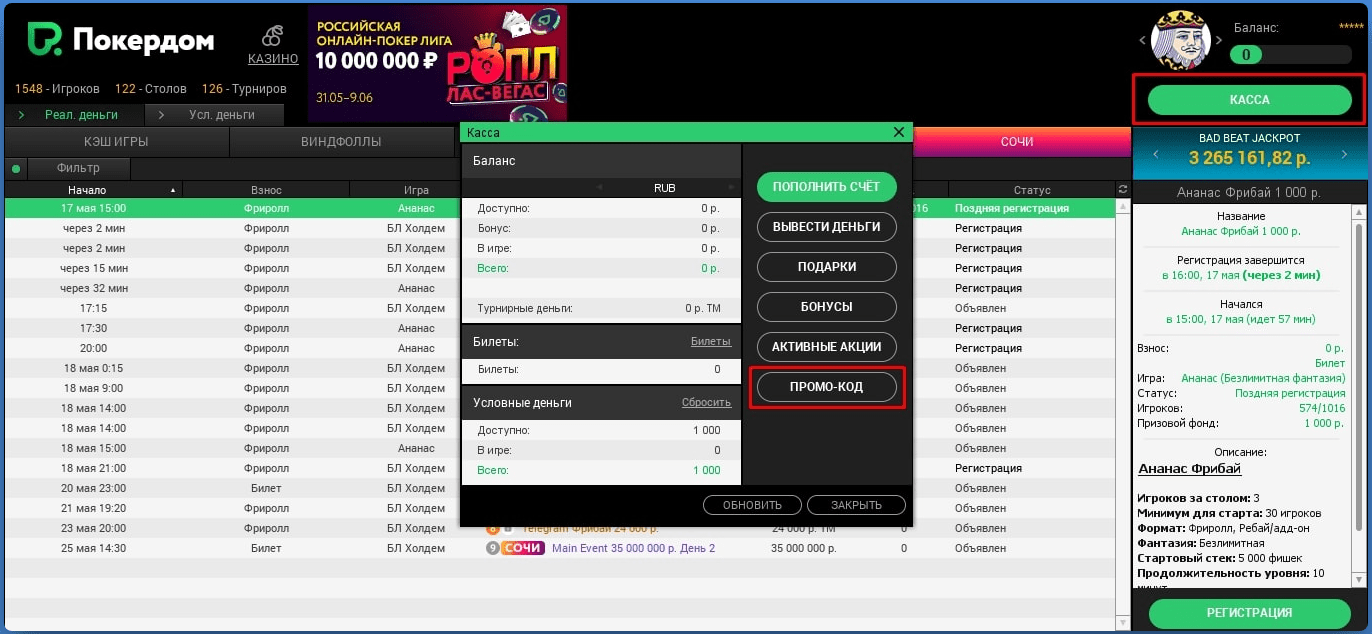Viewport: 1372px width, 634px height.
Task: Click the green КАССА button
Action: coord(1249,100)
